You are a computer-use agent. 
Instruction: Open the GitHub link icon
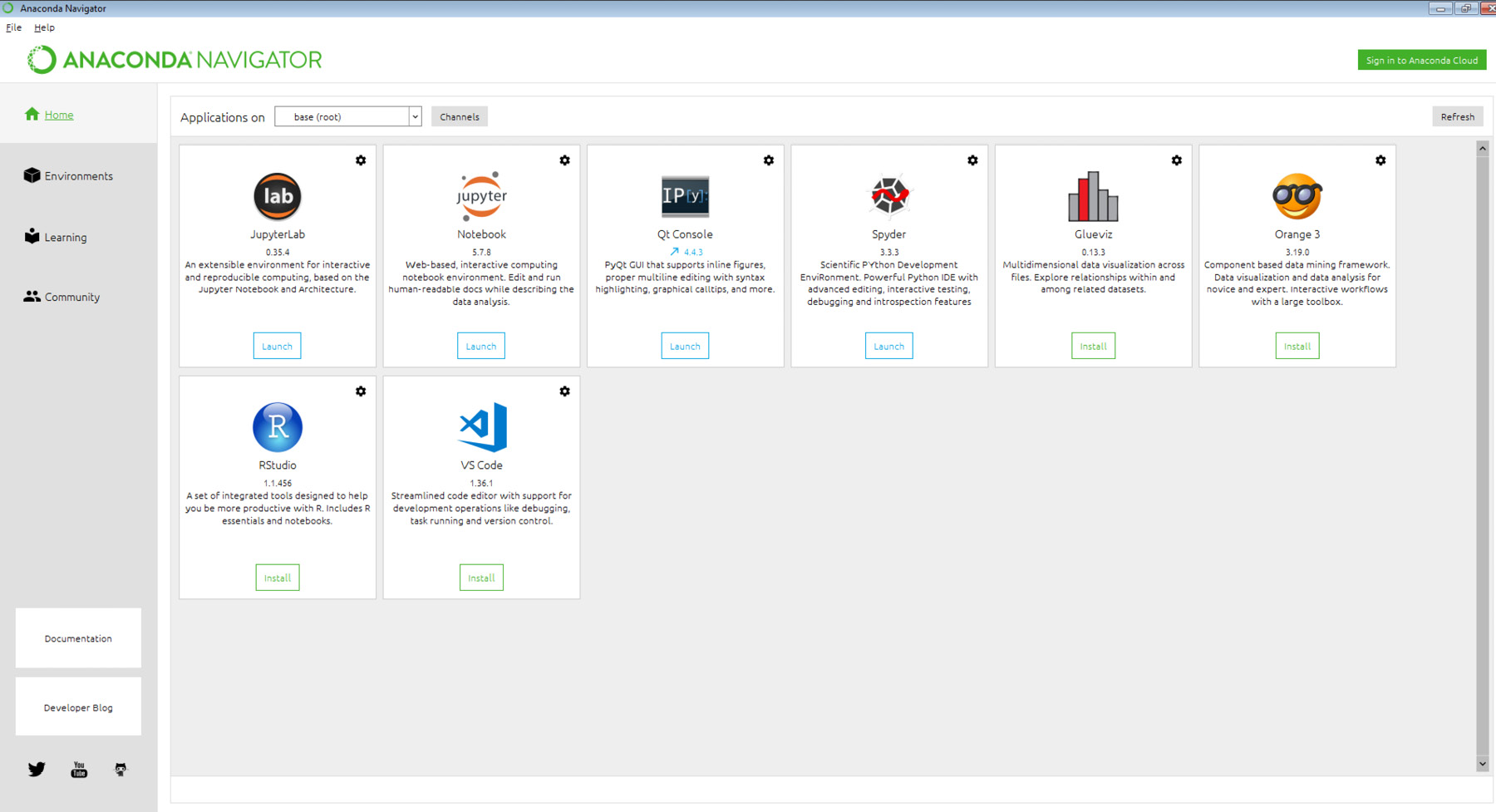coord(121,770)
